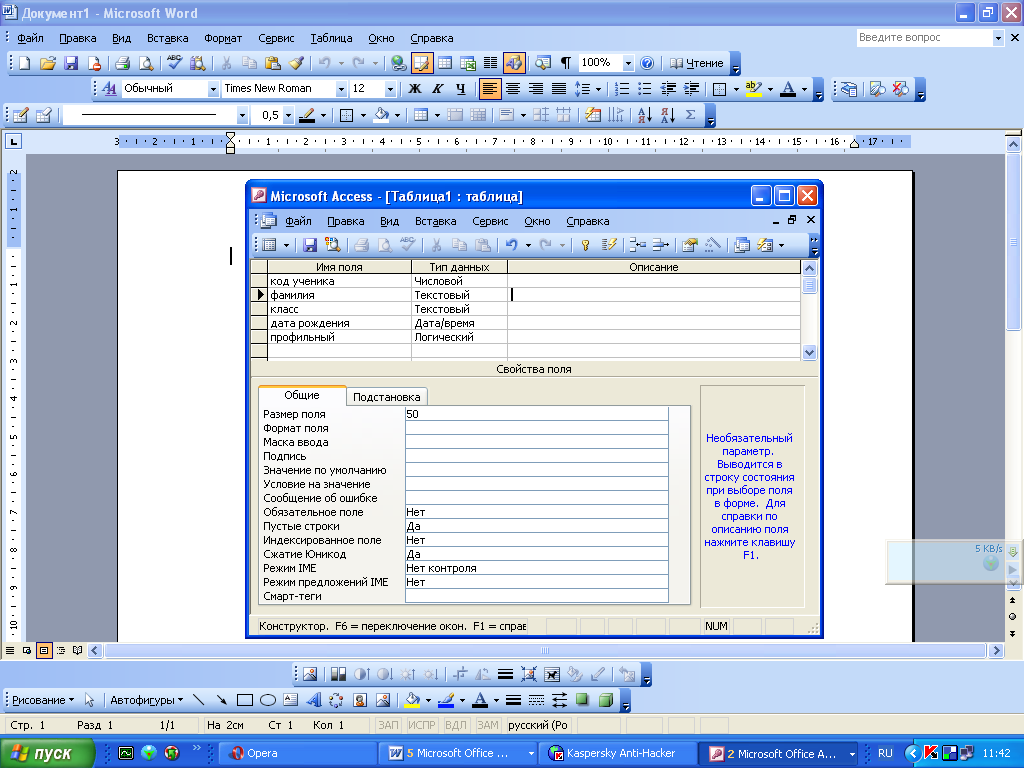The width and height of the screenshot is (1024, 768).
Task: Choose the Rectangle shape tool
Action: click(245, 700)
